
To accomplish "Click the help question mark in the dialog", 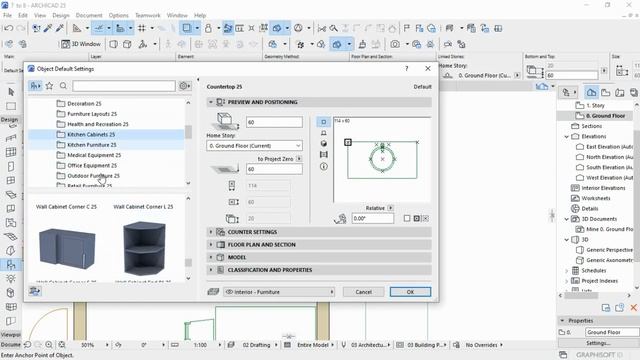I will point(407,69).
